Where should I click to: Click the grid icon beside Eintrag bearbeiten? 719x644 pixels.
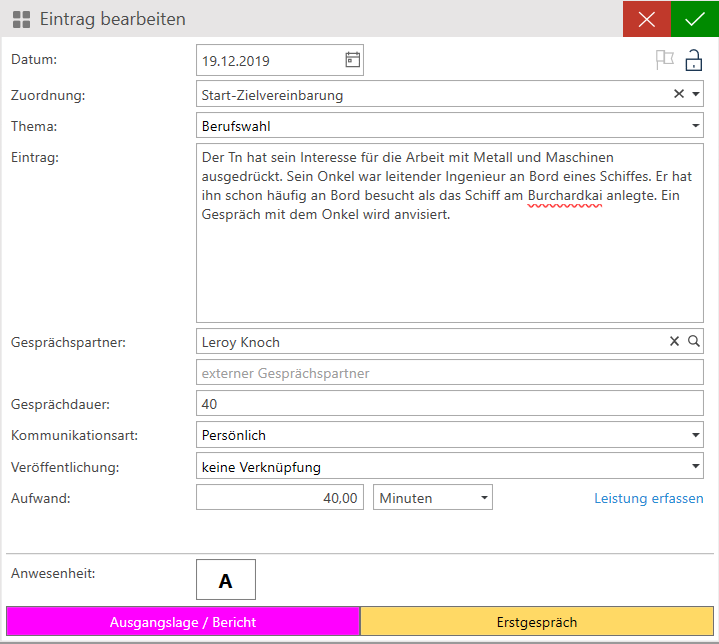pyautogui.click(x=21, y=19)
